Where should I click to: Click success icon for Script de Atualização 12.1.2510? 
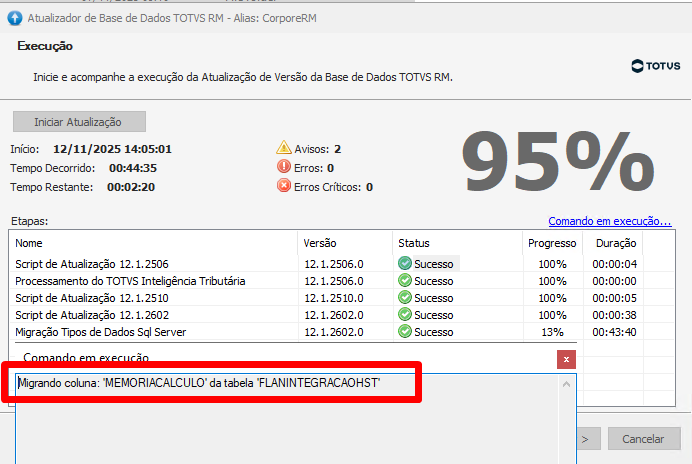click(405, 298)
